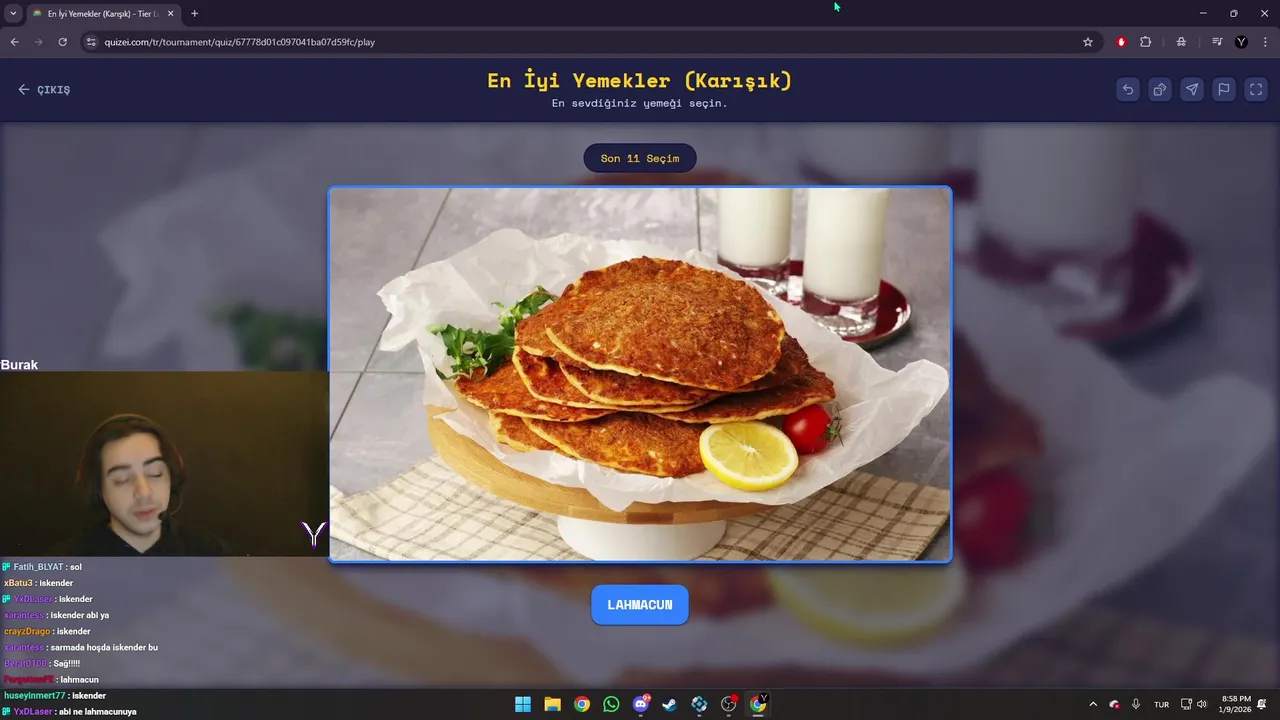Viewport: 1280px width, 720px height.
Task: Navigate forward in browser
Action: [x=38, y=42]
